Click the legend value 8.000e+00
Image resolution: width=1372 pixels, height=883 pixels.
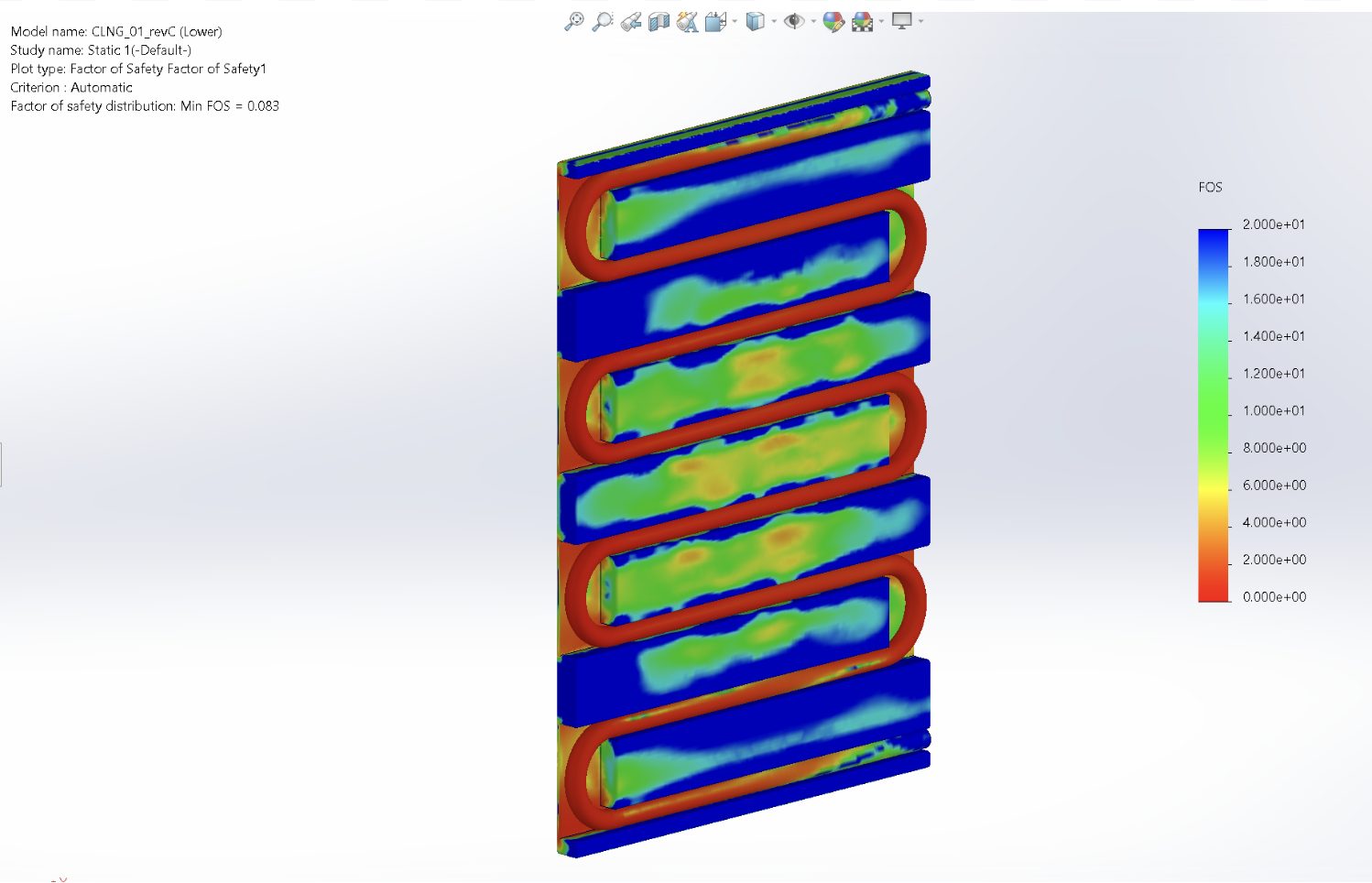coord(1274,448)
